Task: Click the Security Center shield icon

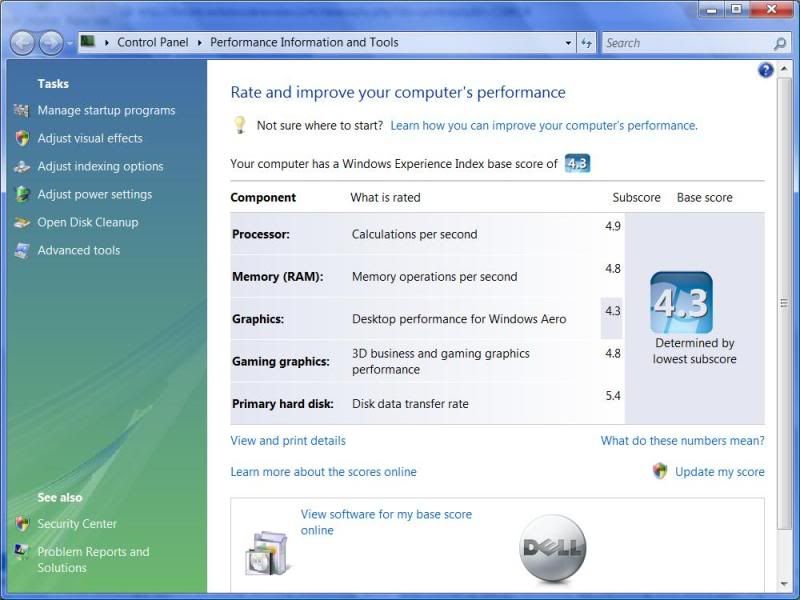Action: (22, 524)
